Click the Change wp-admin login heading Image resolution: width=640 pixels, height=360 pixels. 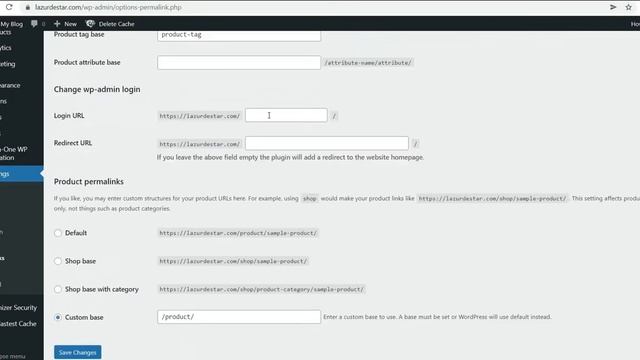(x=97, y=89)
